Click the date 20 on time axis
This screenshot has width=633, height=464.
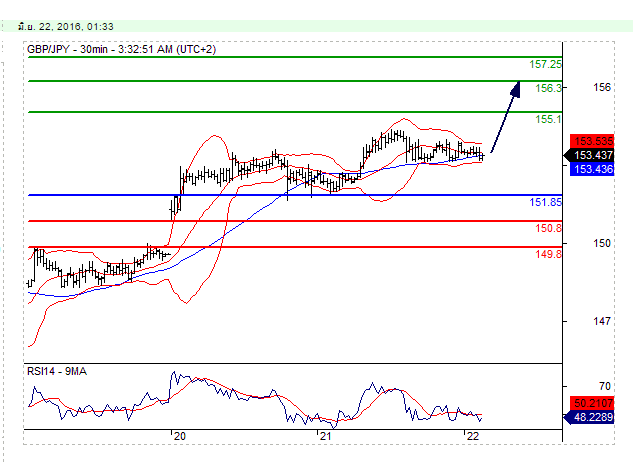pos(180,436)
